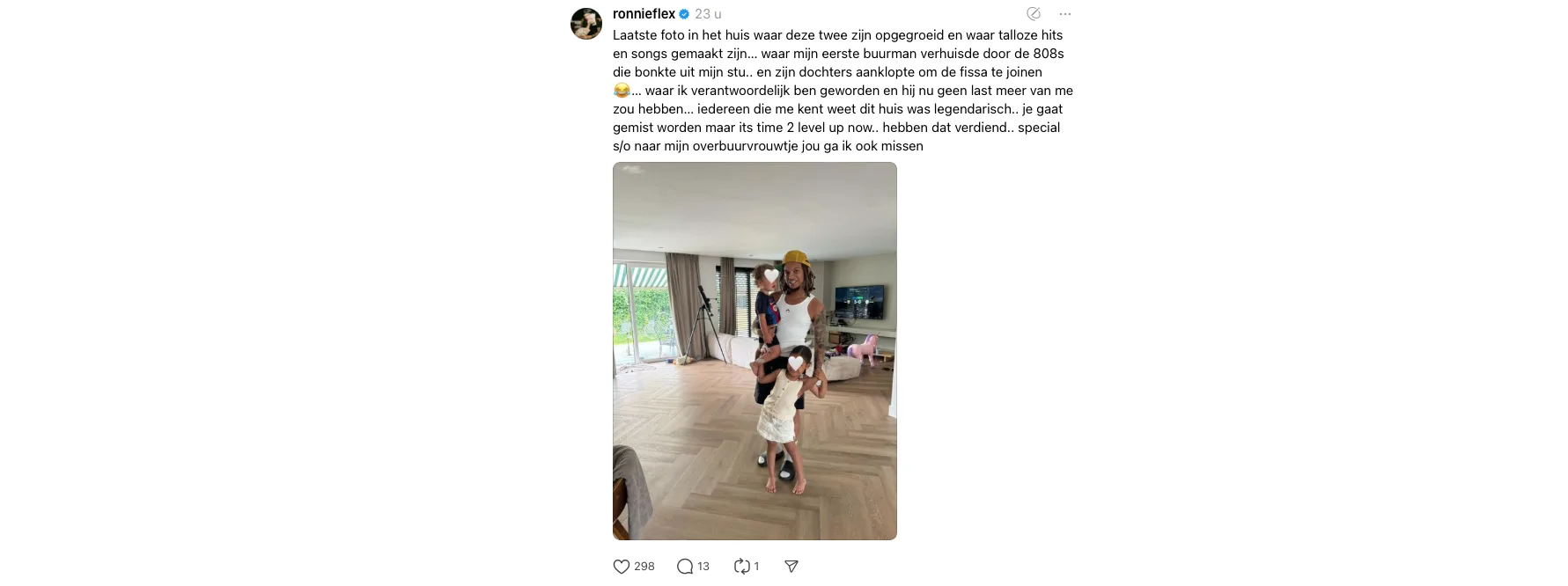Click the telescope tripod in the photo
This screenshot has width=1568, height=586.
(x=702, y=326)
